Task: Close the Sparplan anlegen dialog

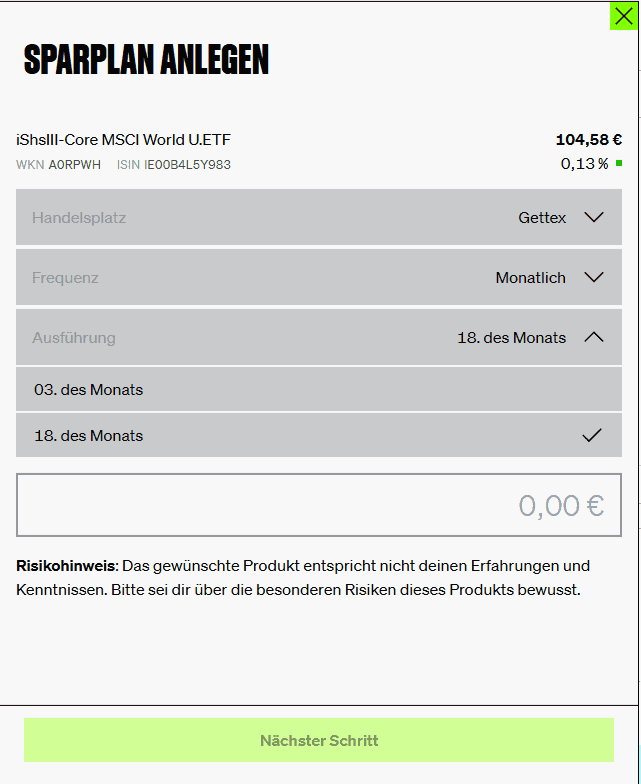Action: tap(624, 16)
